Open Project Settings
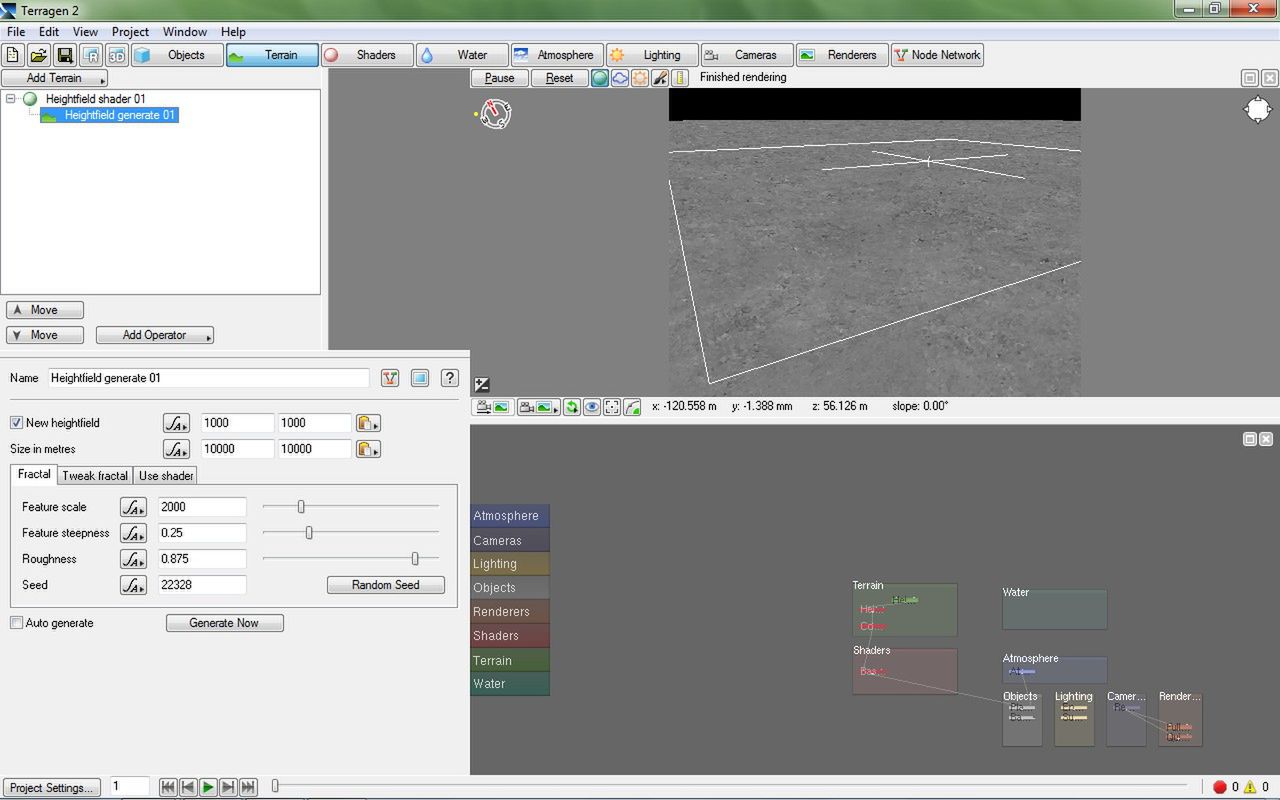The image size is (1280, 800). pos(51,787)
